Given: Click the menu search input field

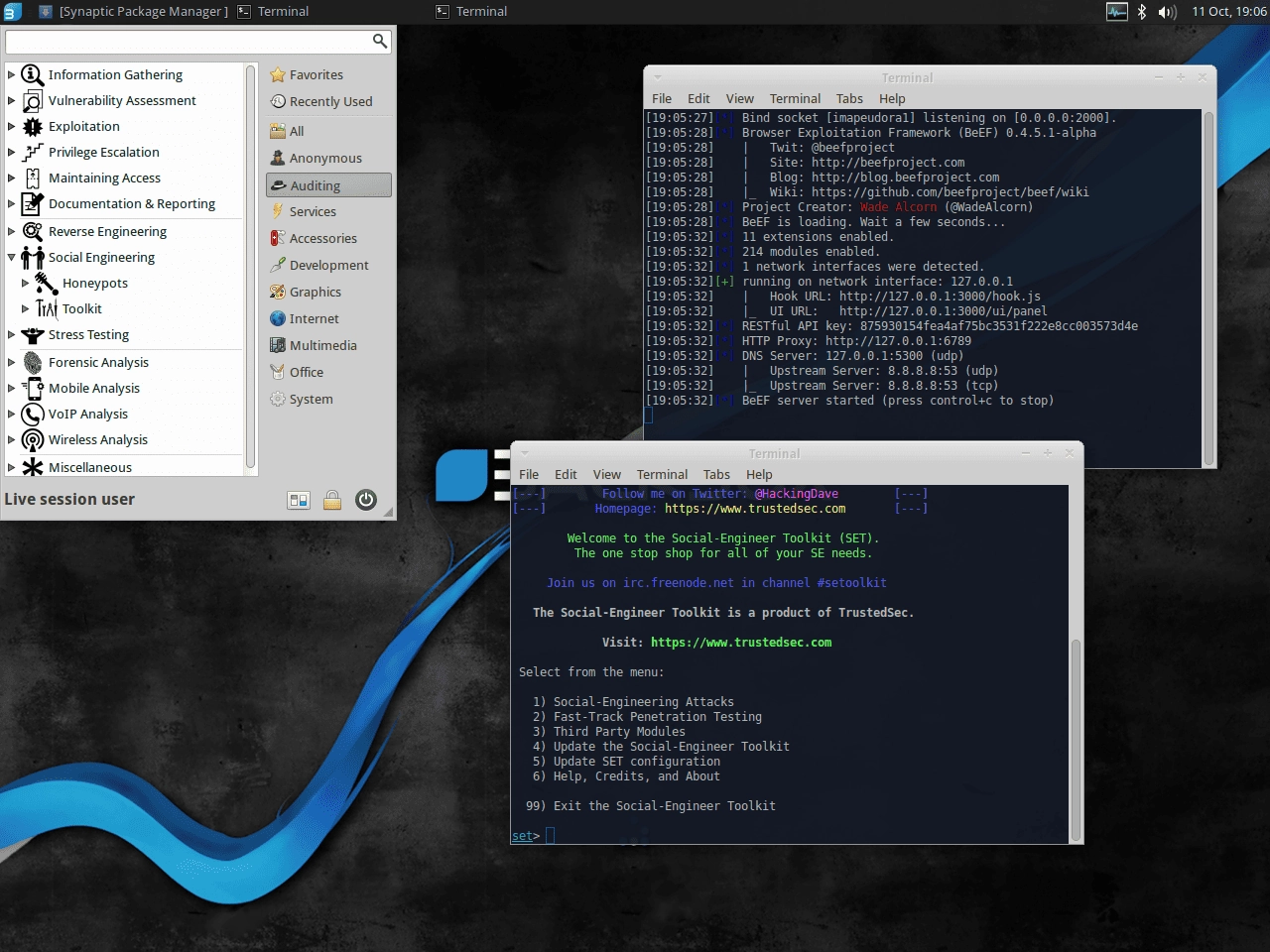Looking at the screenshot, I should click(198, 41).
